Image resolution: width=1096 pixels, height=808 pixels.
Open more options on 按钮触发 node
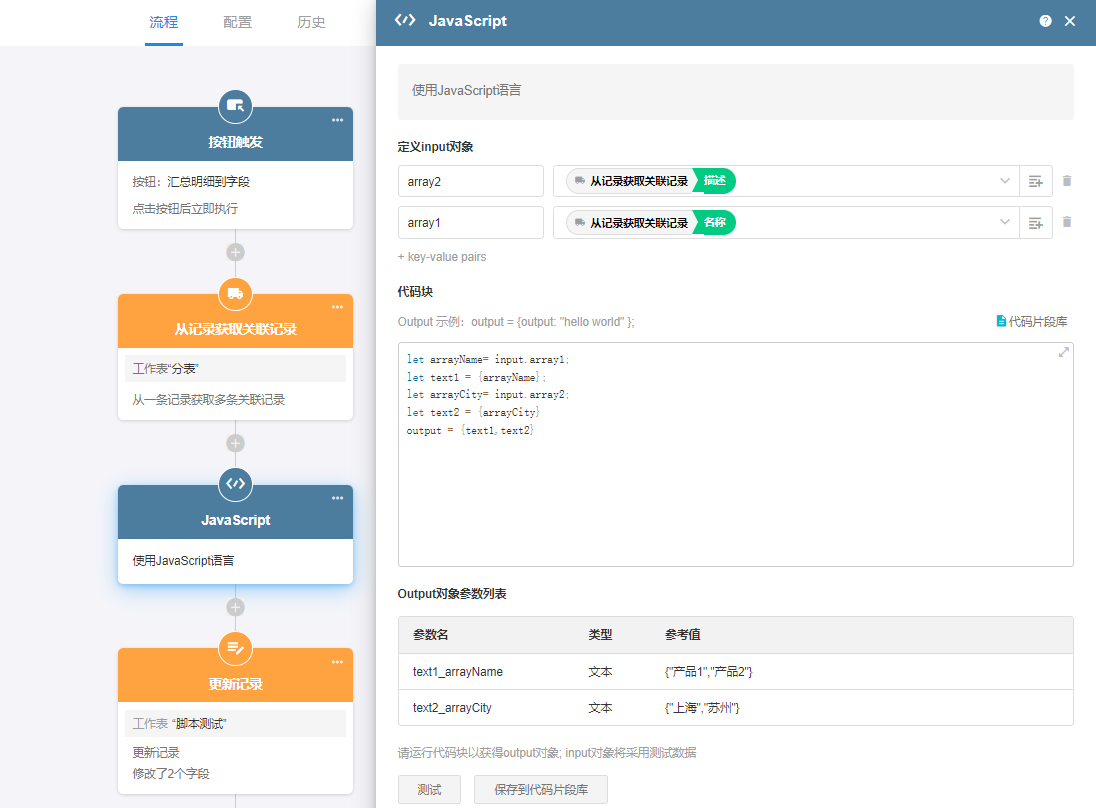(338, 120)
